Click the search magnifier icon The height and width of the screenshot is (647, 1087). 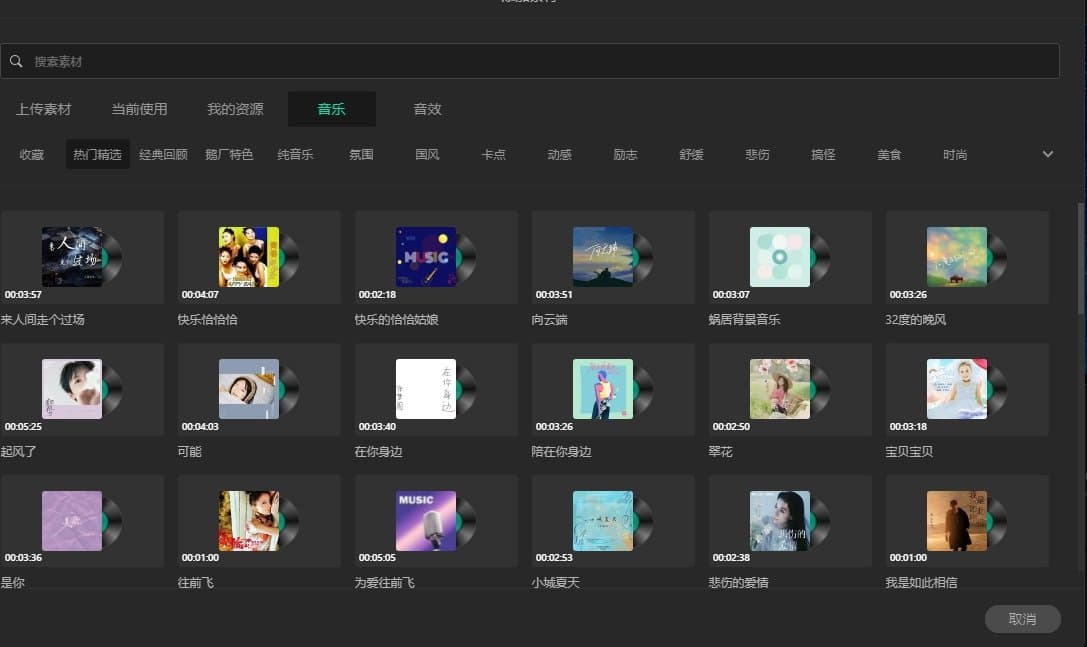pos(16,61)
